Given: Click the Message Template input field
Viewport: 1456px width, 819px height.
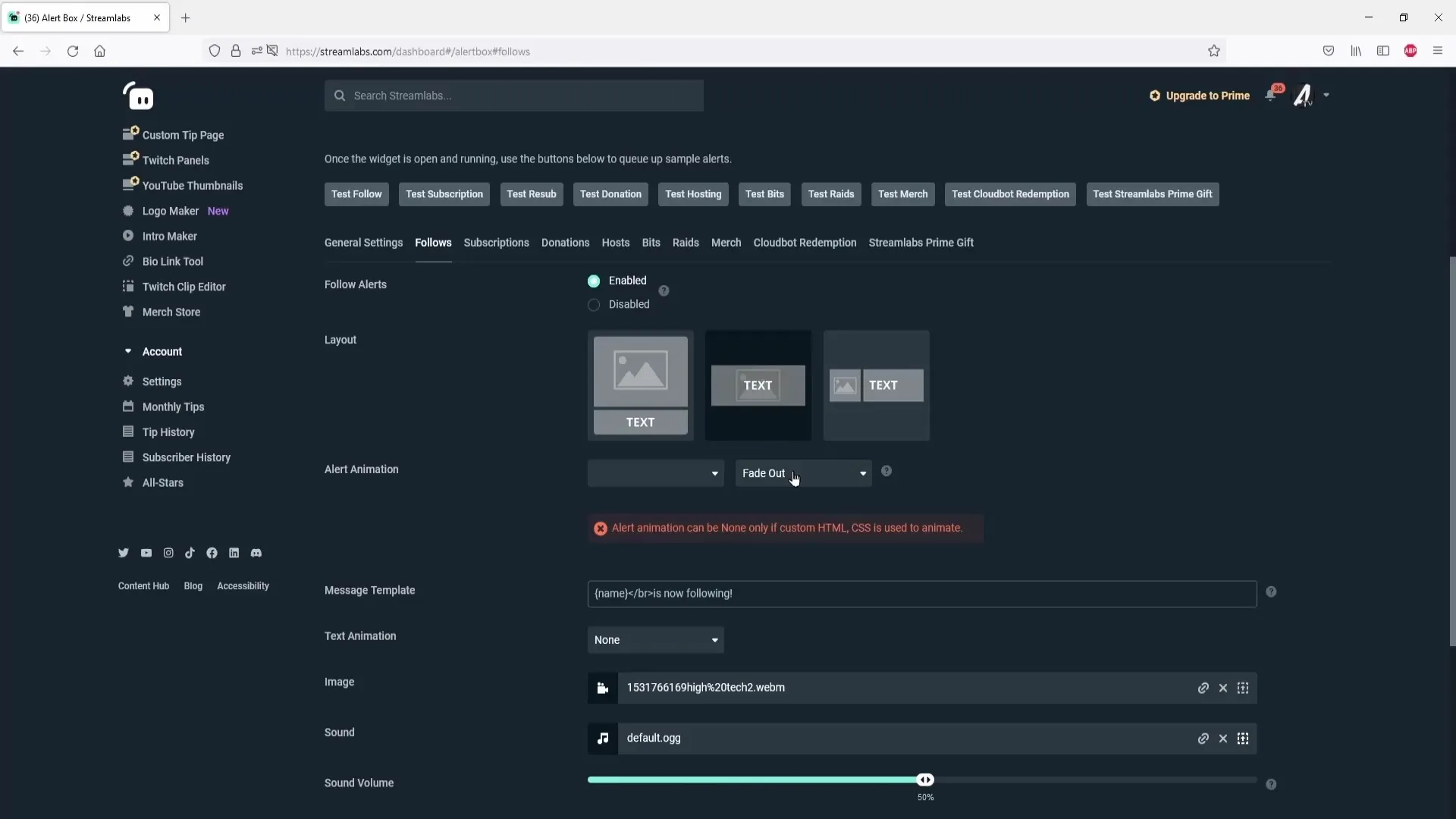Looking at the screenshot, I should click(x=922, y=594).
